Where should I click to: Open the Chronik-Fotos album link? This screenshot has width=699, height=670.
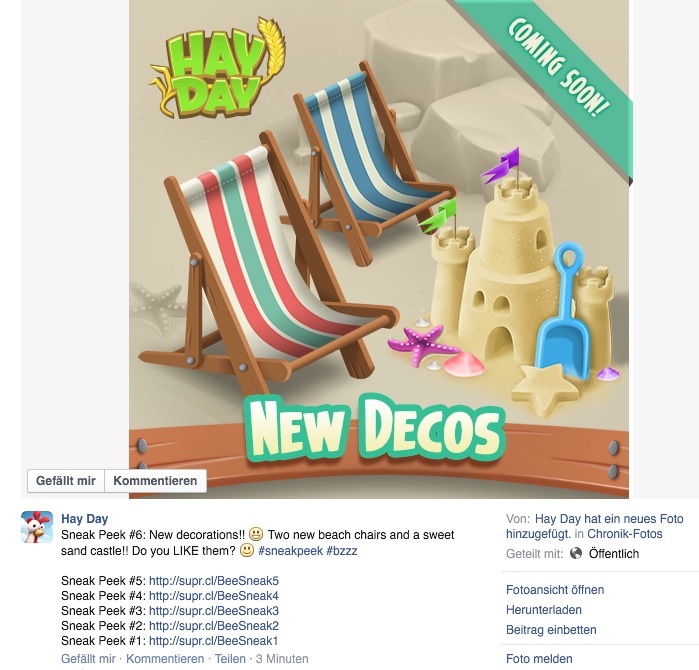(x=625, y=534)
